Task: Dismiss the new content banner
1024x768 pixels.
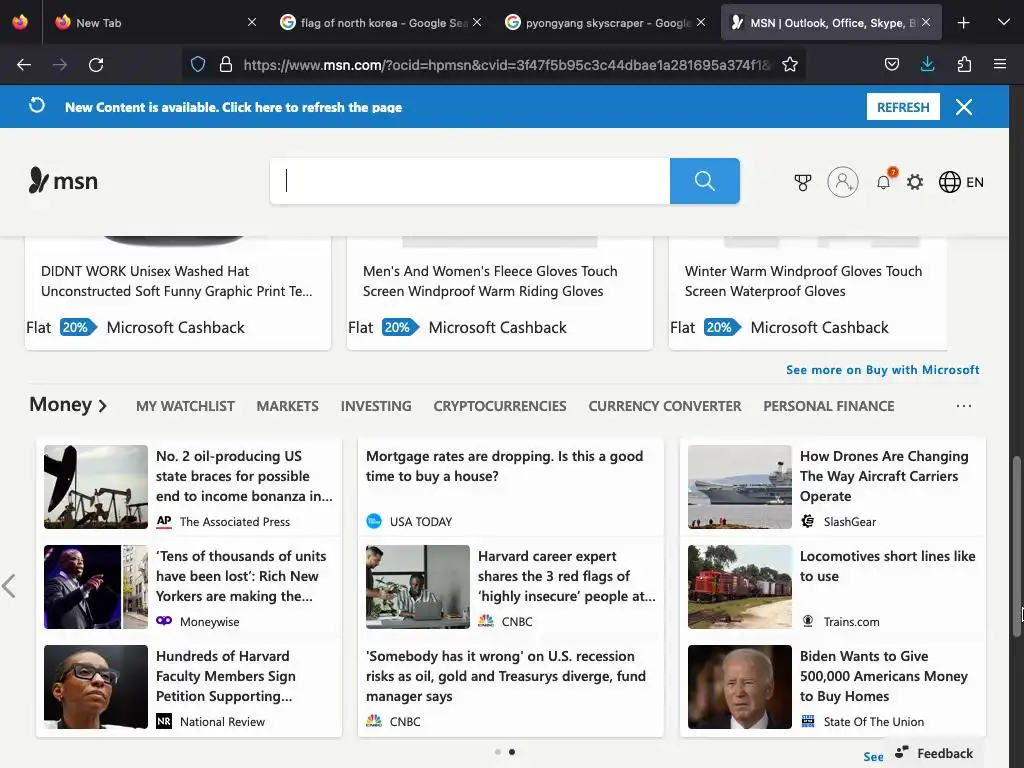Action: tap(964, 107)
